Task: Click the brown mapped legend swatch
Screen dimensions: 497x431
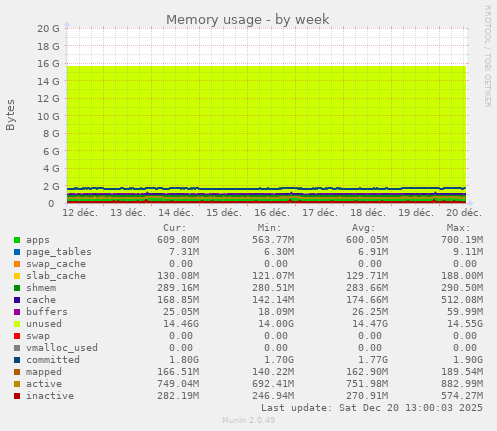Action: tap(17, 372)
